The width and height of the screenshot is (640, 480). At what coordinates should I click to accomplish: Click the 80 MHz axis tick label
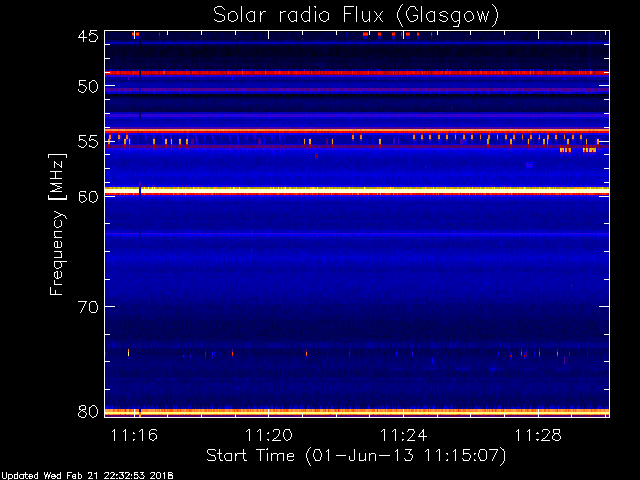(88, 411)
